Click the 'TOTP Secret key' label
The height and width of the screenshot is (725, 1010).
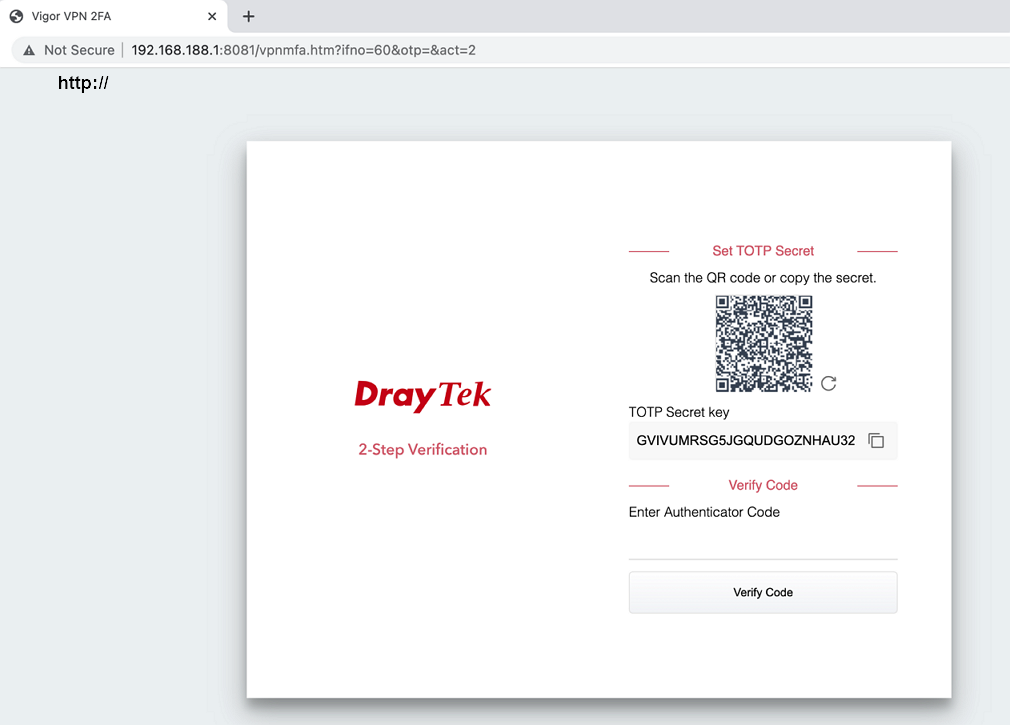click(x=679, y=412)
